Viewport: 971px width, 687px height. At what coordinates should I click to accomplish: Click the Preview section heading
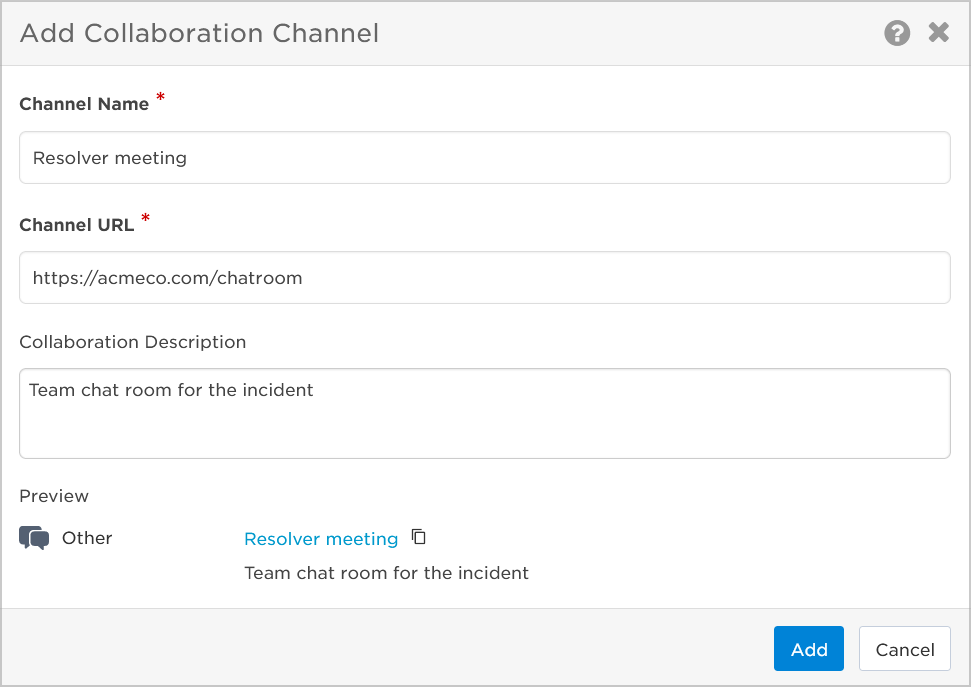pyautogui.click(x=54, y=496)
